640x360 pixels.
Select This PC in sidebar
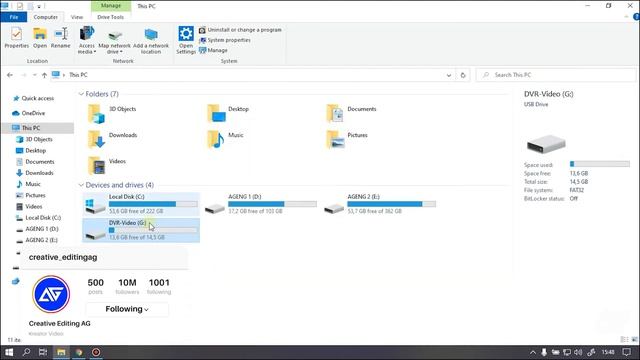[x=38, y=128]
